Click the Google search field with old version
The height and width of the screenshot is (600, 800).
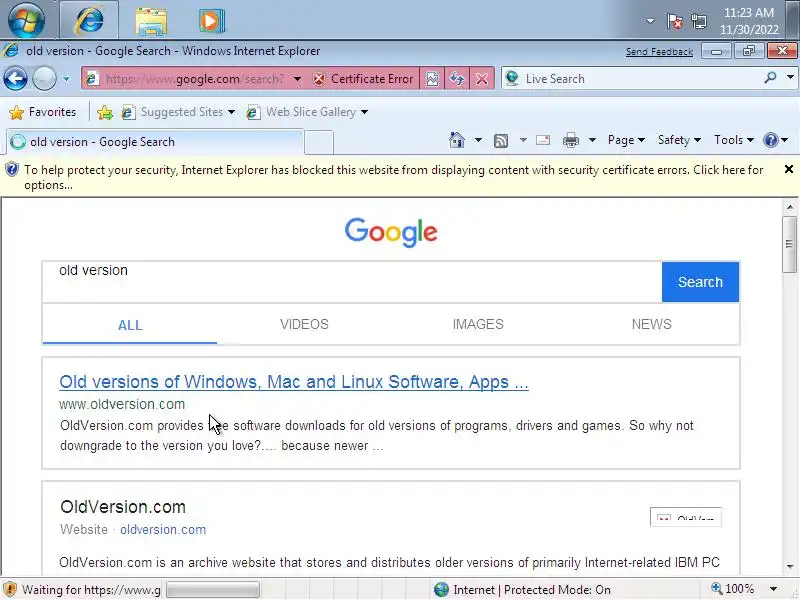[x=352, y=282]
